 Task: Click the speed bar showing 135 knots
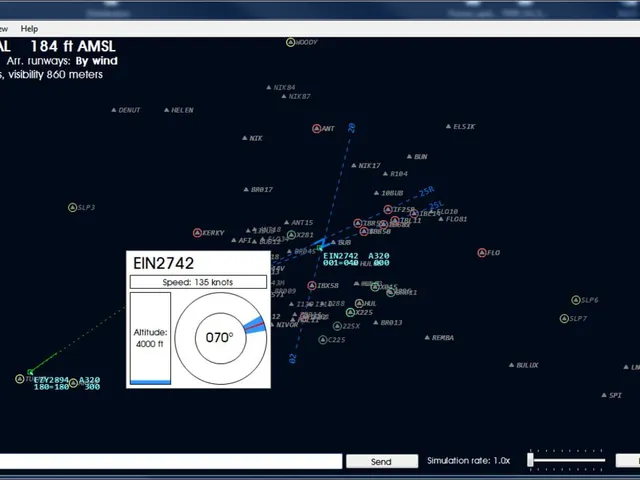tap(198, 282)
